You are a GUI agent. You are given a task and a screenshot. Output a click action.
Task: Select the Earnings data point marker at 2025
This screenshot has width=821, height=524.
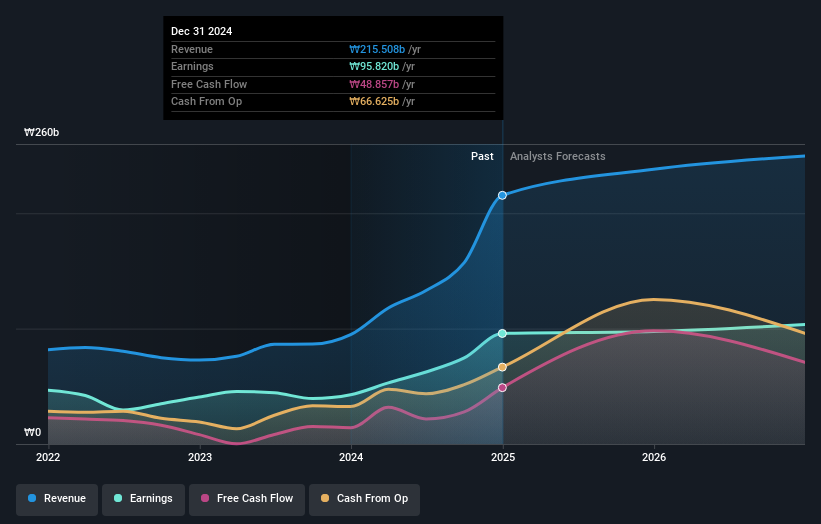502,333
